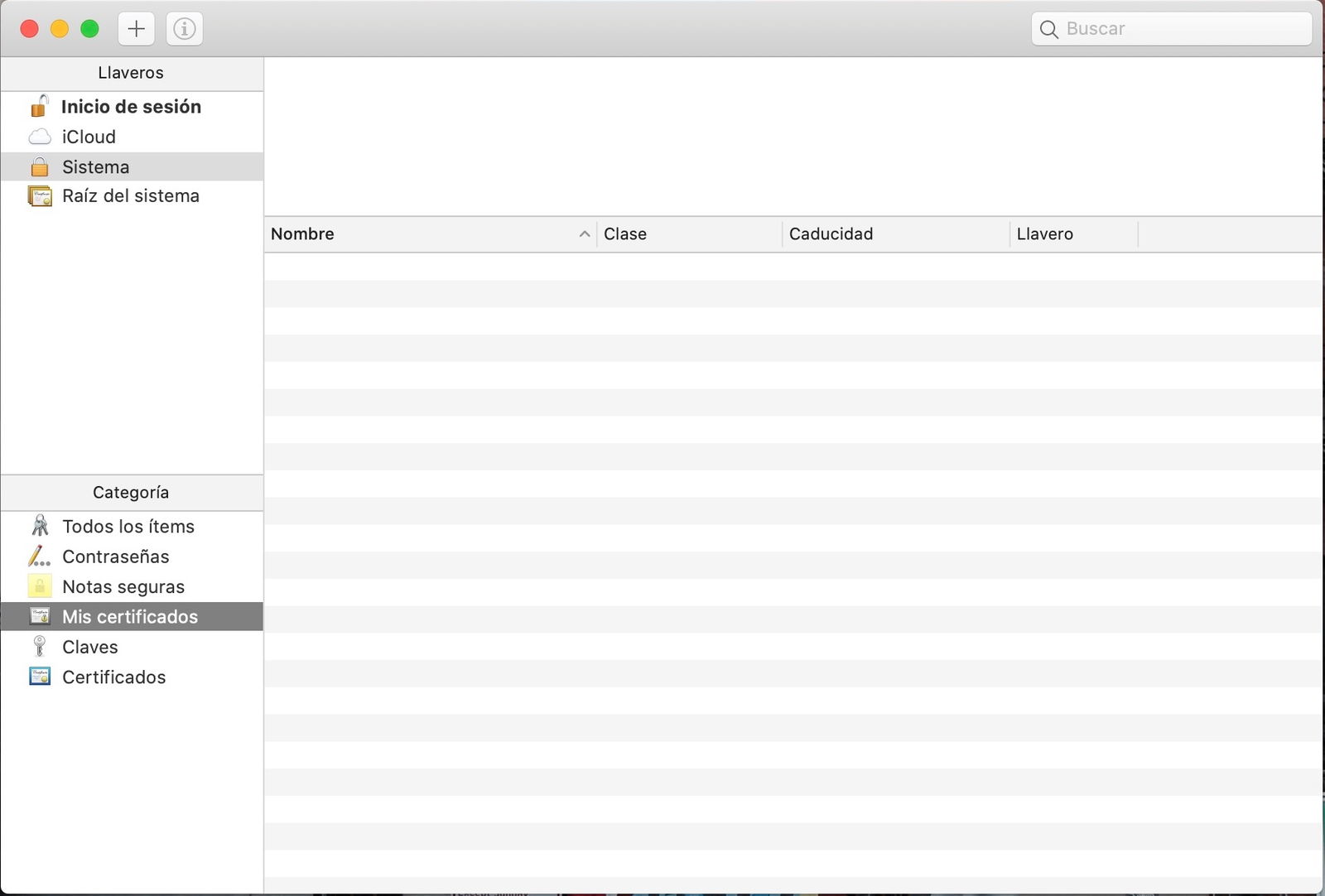
Task: Open the Claves category
Action: point(132,647)
